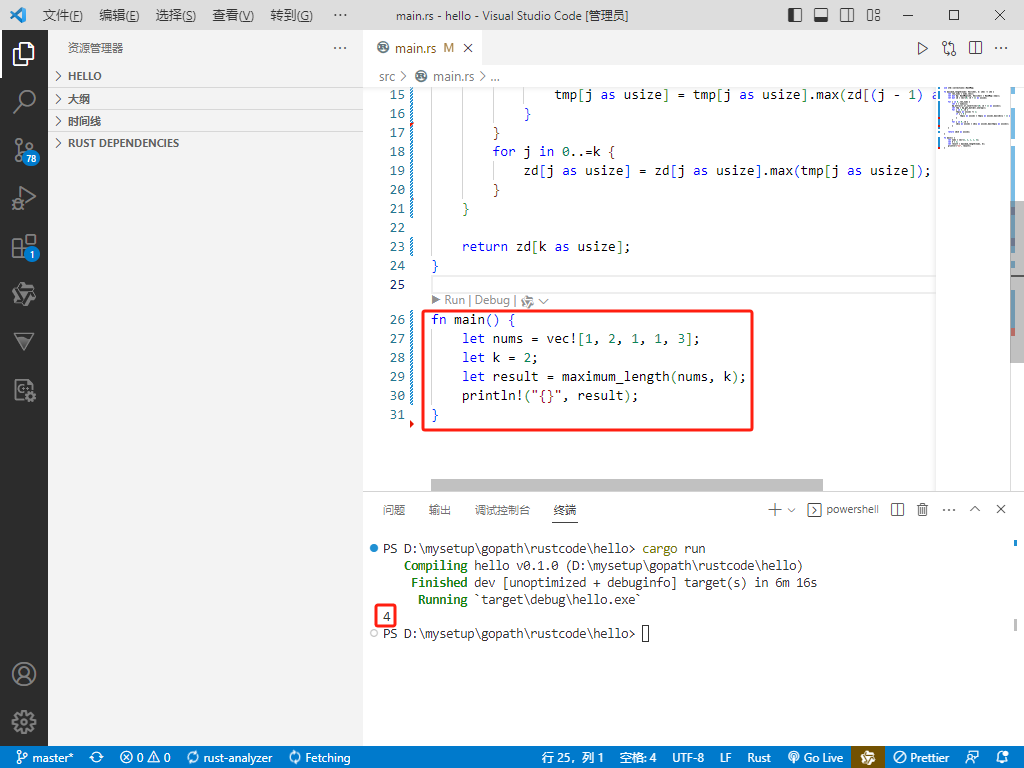Open changes compare icon in editor toolbar

pos(949,48)
